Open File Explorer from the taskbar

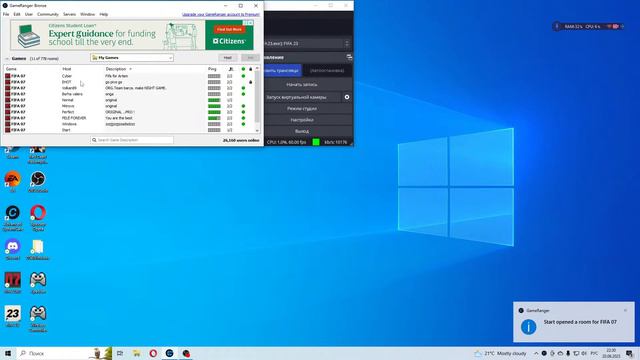pyautogui.click(x=136, y=353)
